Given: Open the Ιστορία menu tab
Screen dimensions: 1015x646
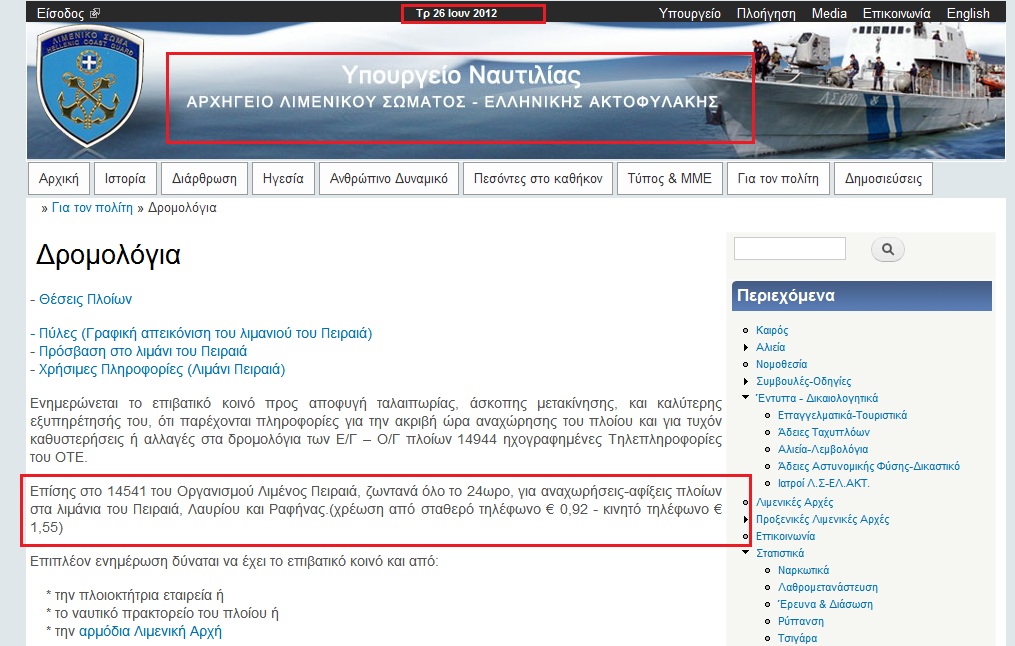Looking at the screenshot, I should click(125, 179).
